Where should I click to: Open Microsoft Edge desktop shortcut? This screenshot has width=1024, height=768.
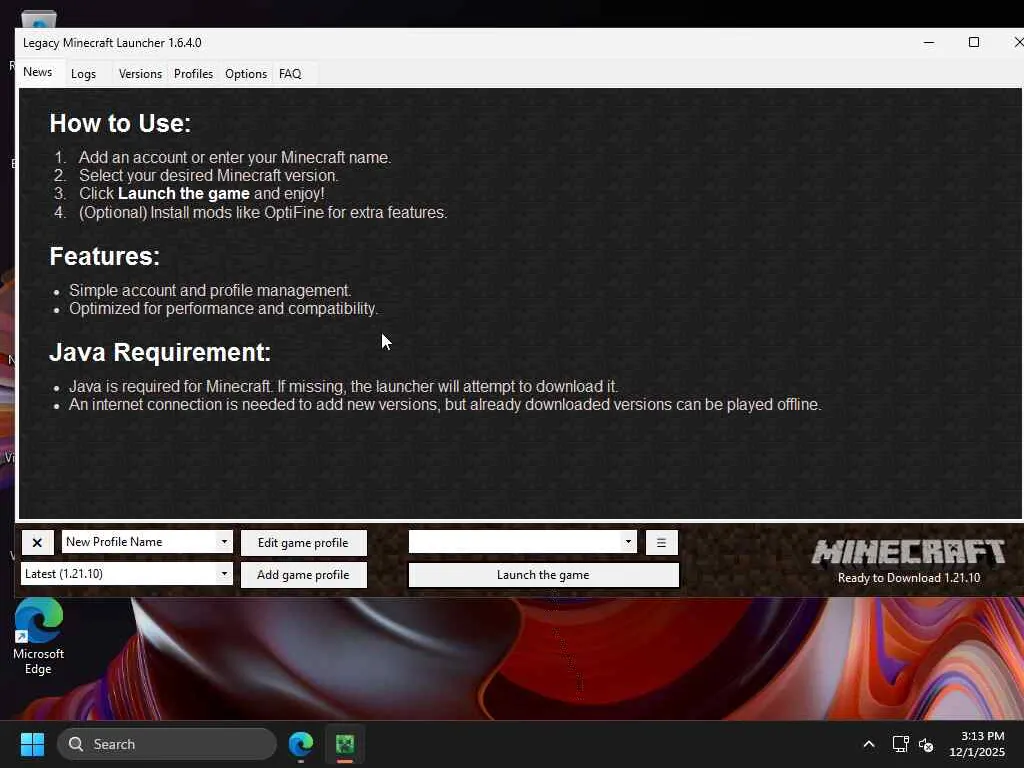39,637
